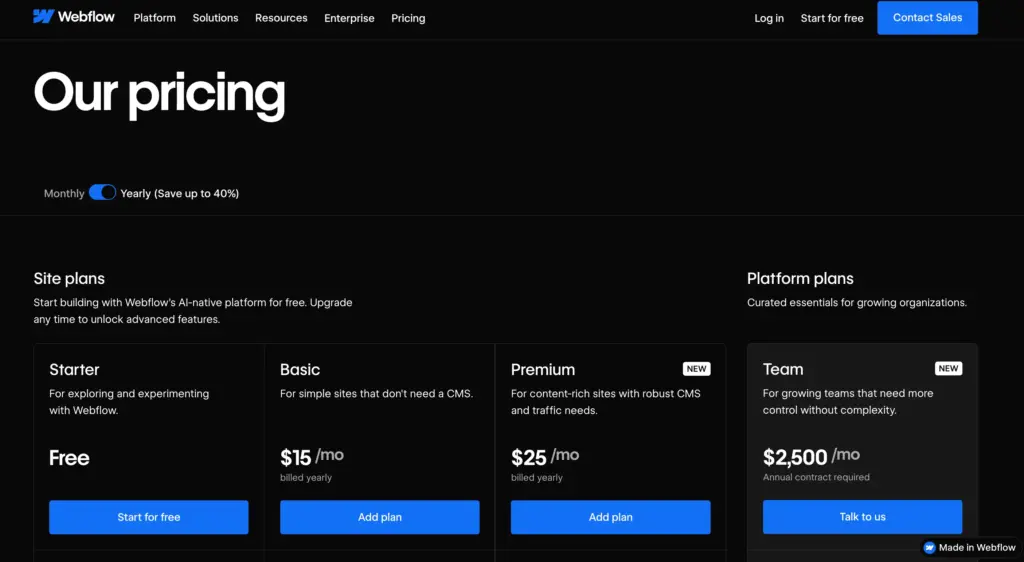Click Add plan under Basic

(x=379, y=517)
